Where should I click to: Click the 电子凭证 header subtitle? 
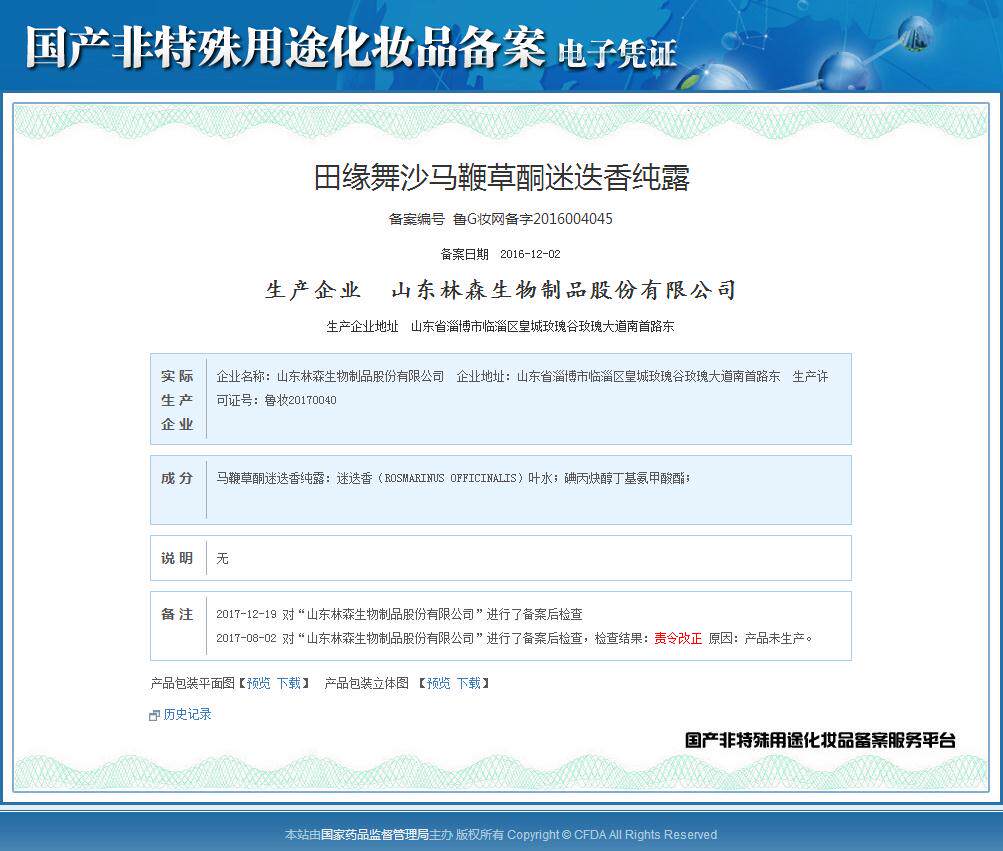tap(617, 53)
